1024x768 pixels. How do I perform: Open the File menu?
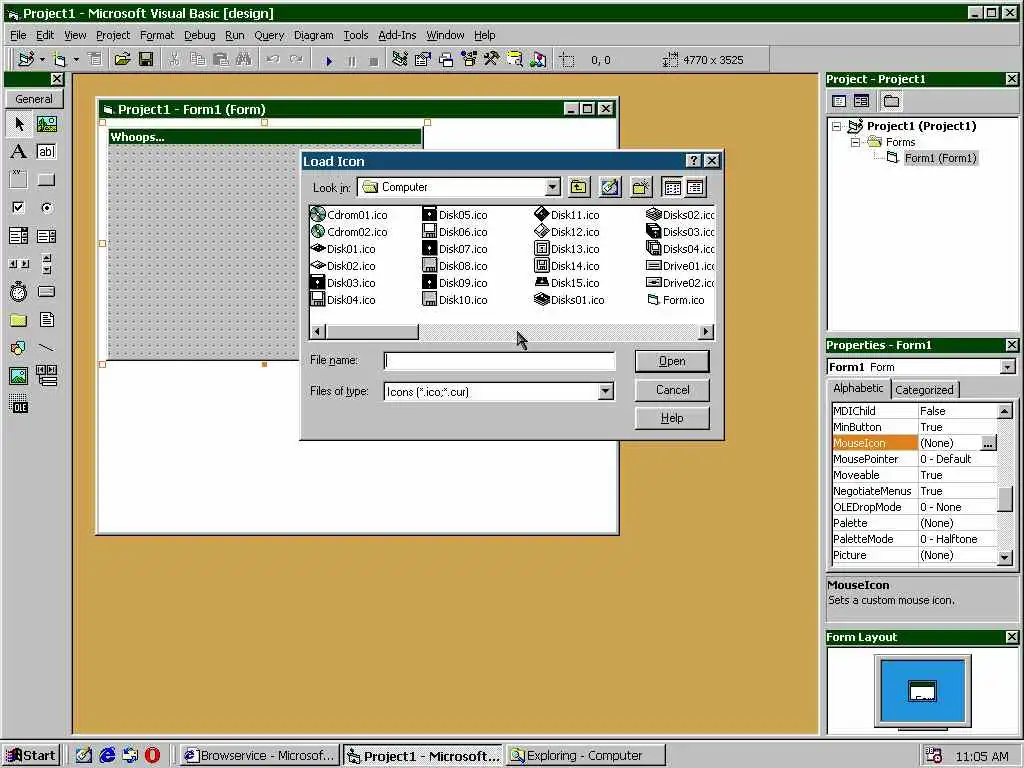(18, 35)
